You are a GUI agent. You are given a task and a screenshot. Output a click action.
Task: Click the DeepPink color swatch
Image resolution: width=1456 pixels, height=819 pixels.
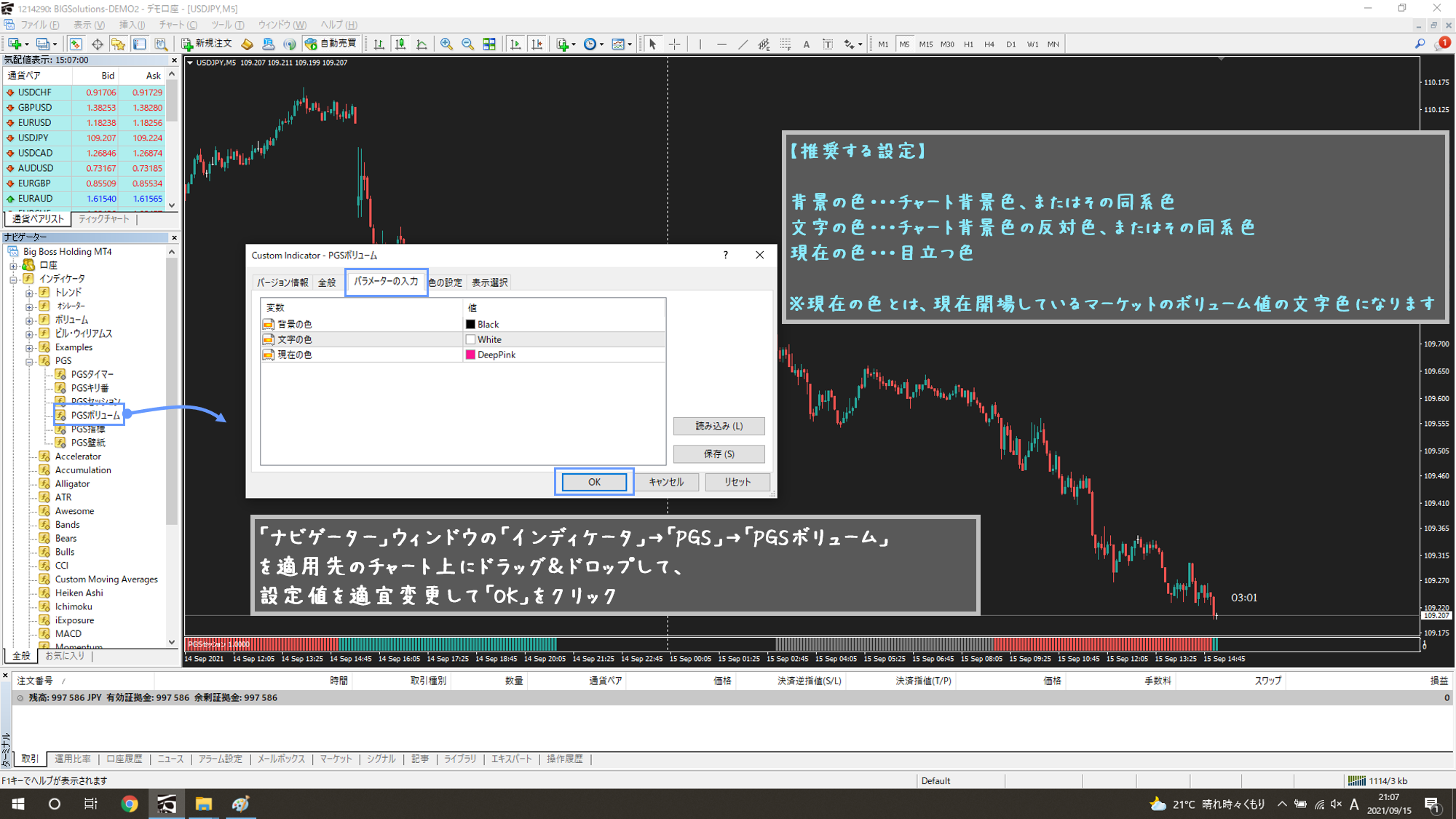(x=470, y=355)
